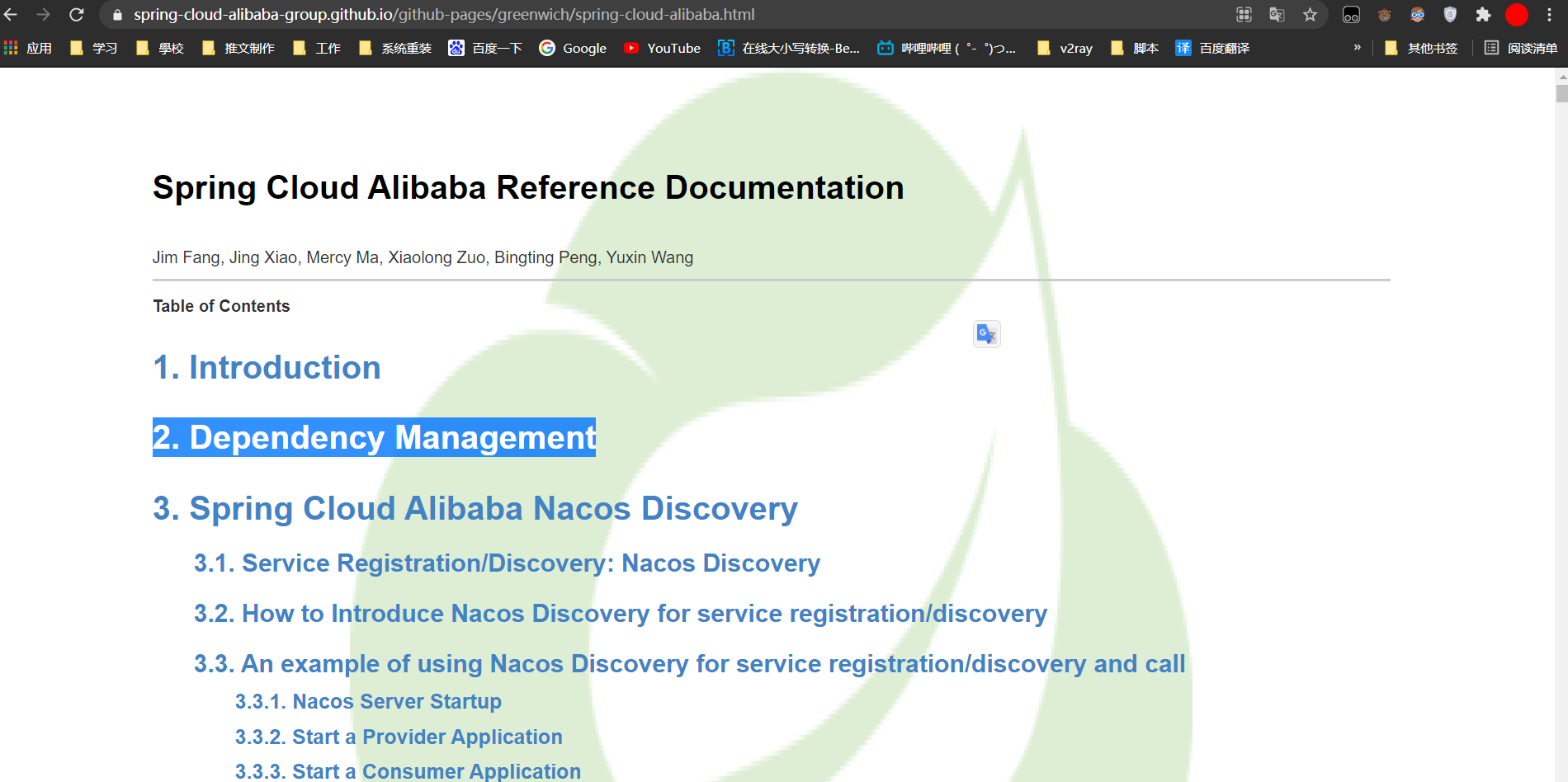Open the glasses-face extension icon
Image resolution: width=1568 pixels, height=782 pixels.
click(x=1417, y=15)
